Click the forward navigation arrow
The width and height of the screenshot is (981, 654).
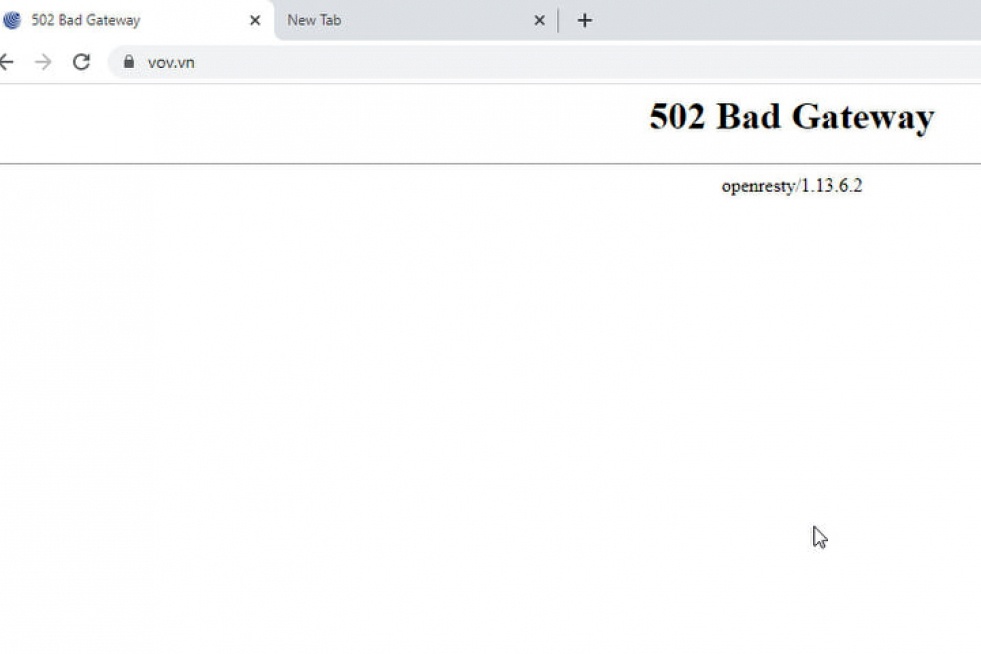(x=43, y=62)
